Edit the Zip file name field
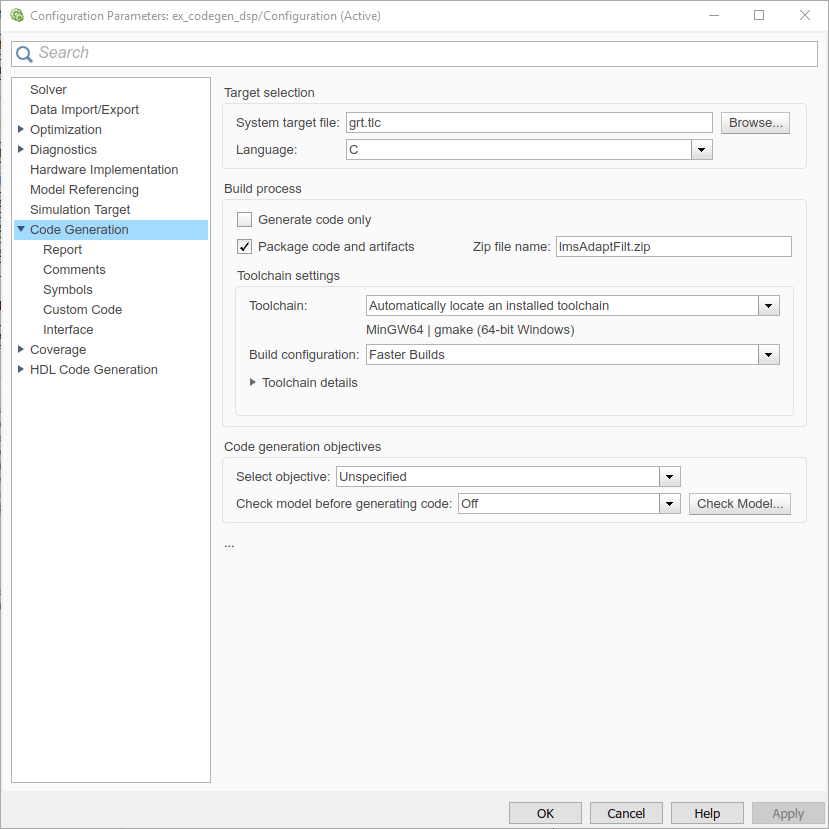This screenshot has height=829, width=829. point(674,247)
